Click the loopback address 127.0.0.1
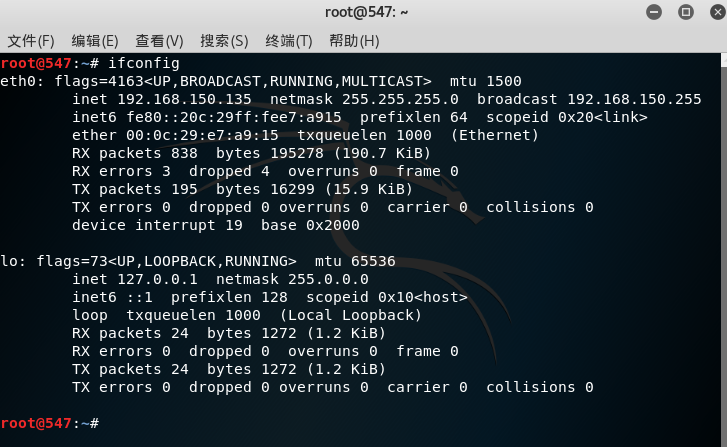The image size is (727, 447). (x=157, y=279)
